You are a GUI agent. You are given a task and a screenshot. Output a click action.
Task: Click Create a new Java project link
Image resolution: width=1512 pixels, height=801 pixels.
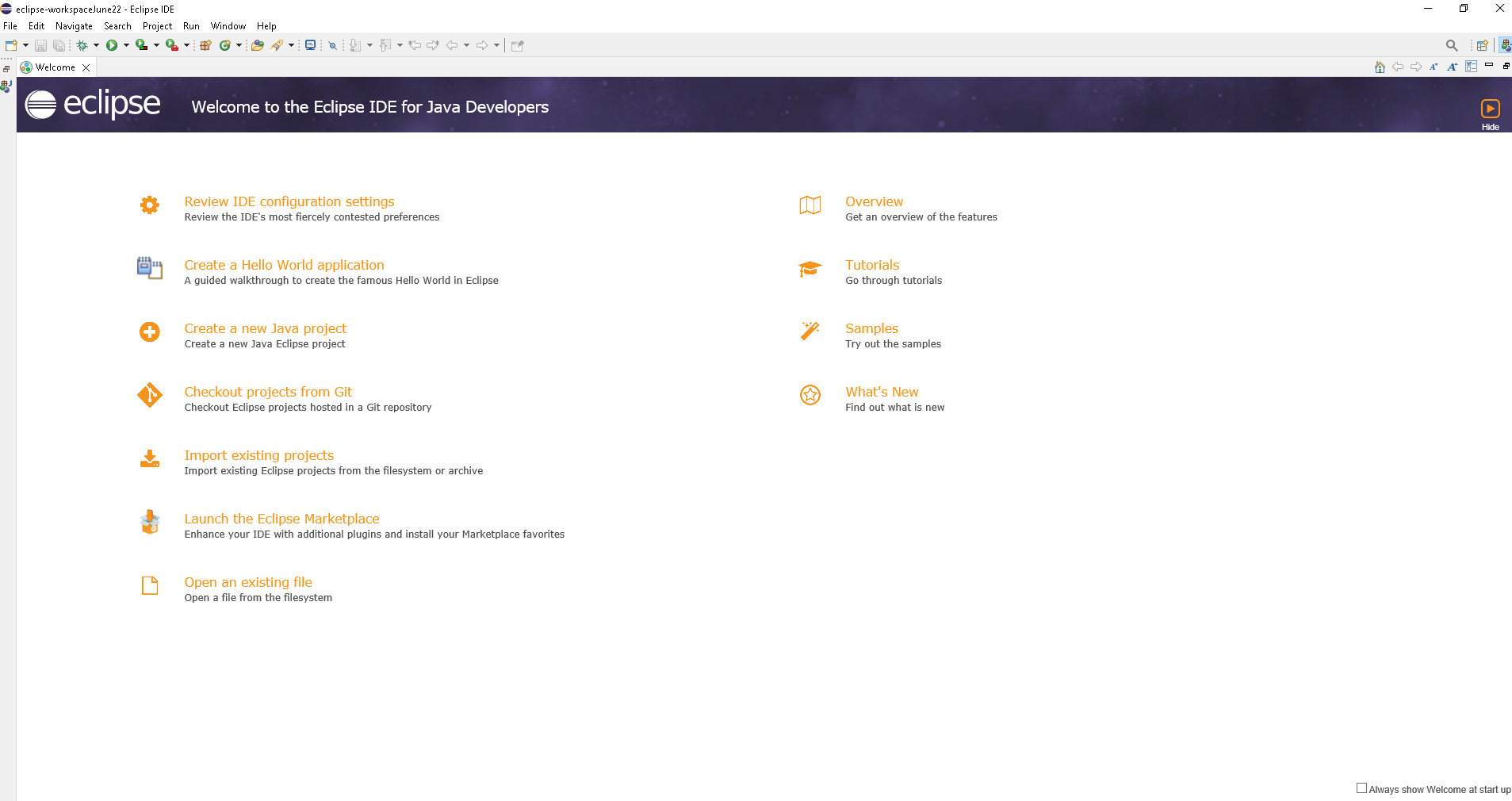point(266,328)
